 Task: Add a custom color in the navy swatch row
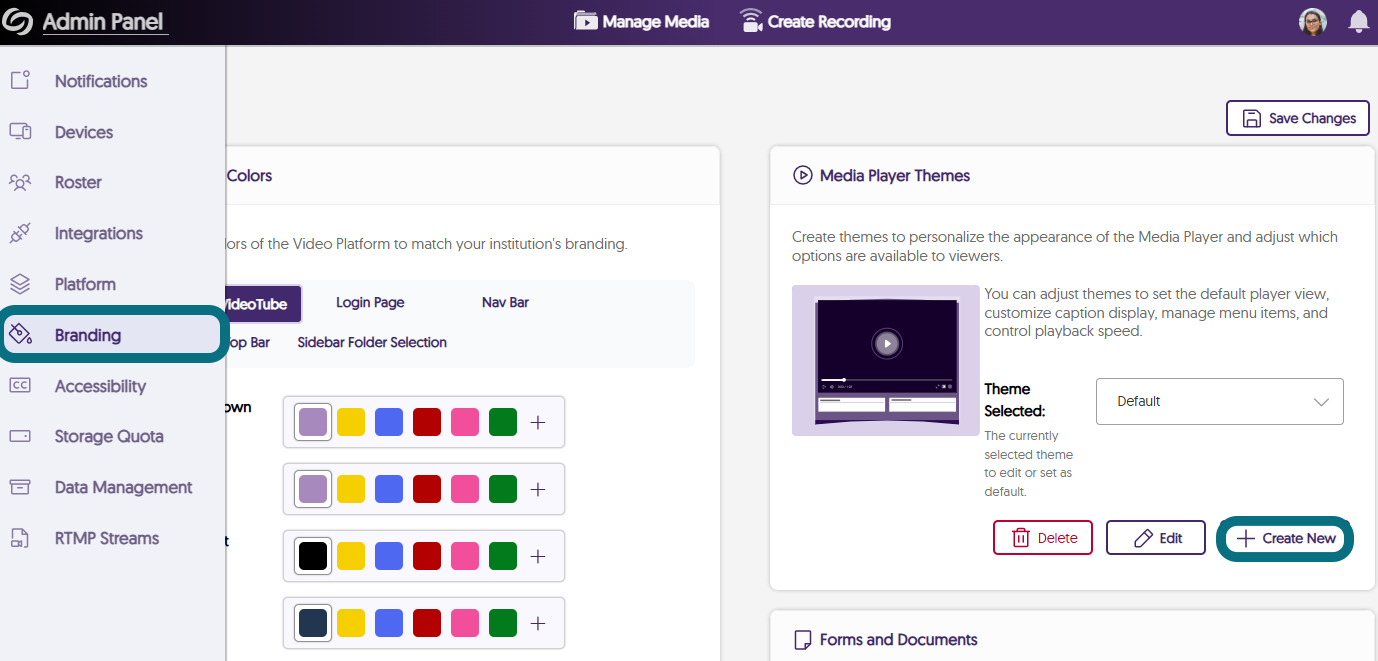(x=538, y=623)
